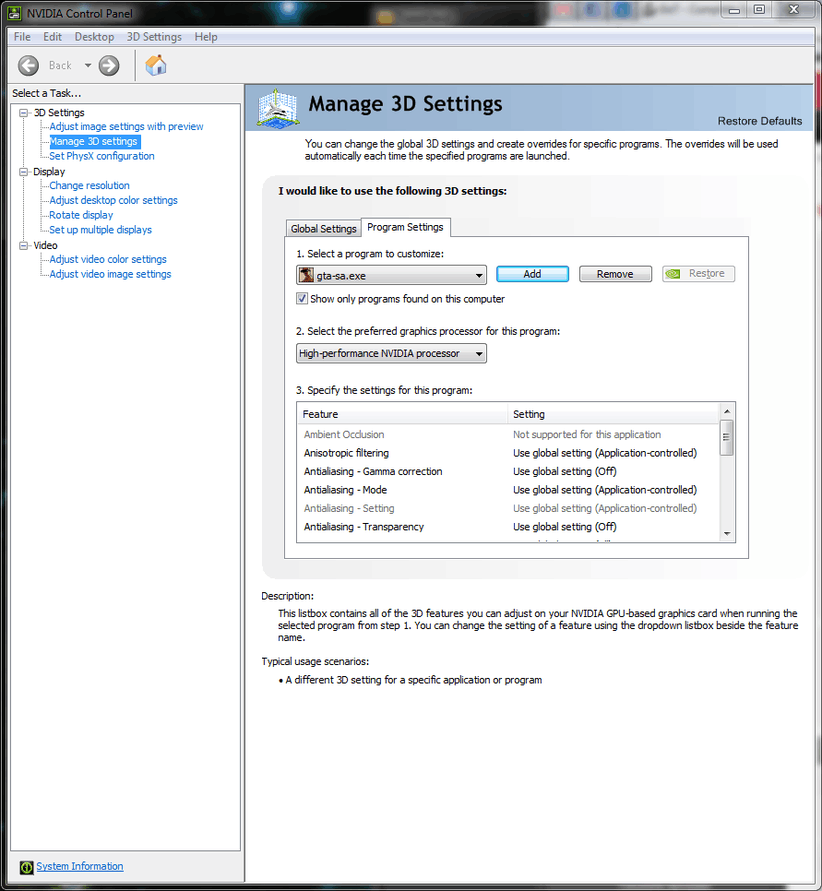Click the Feature column header
Viewport: 822px width, 891px height.
[x=402, y=414]
